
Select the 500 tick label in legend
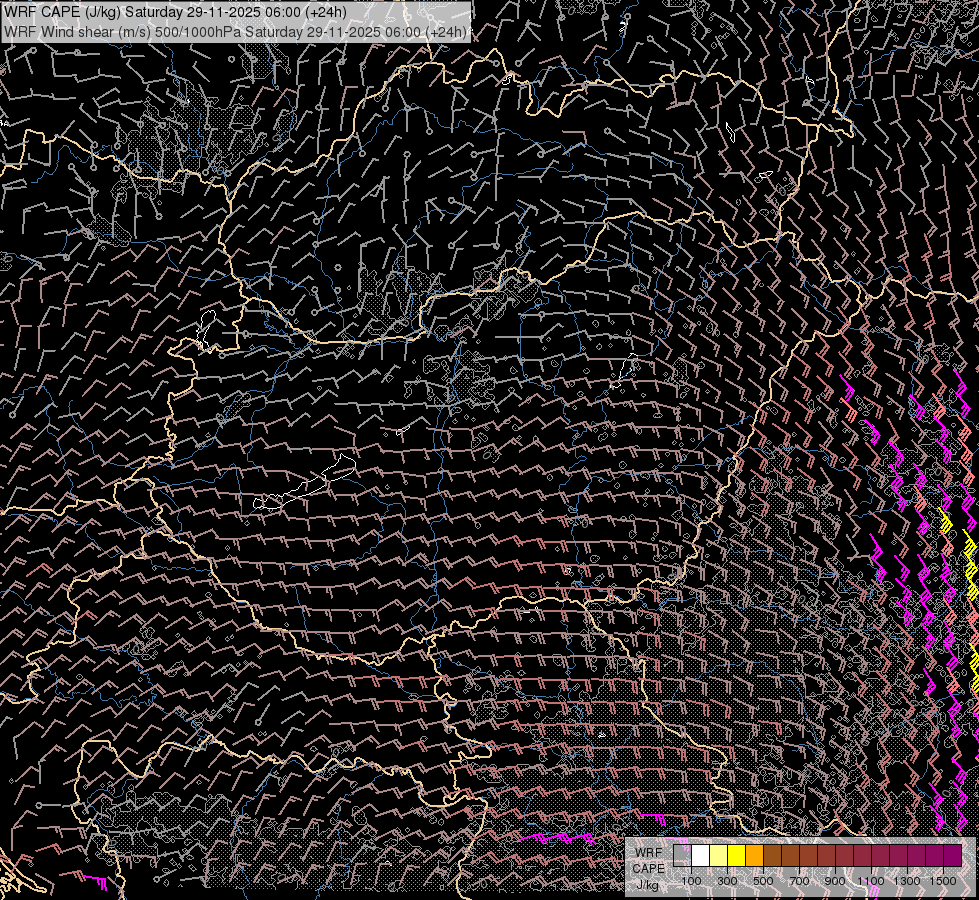(763, 881)
